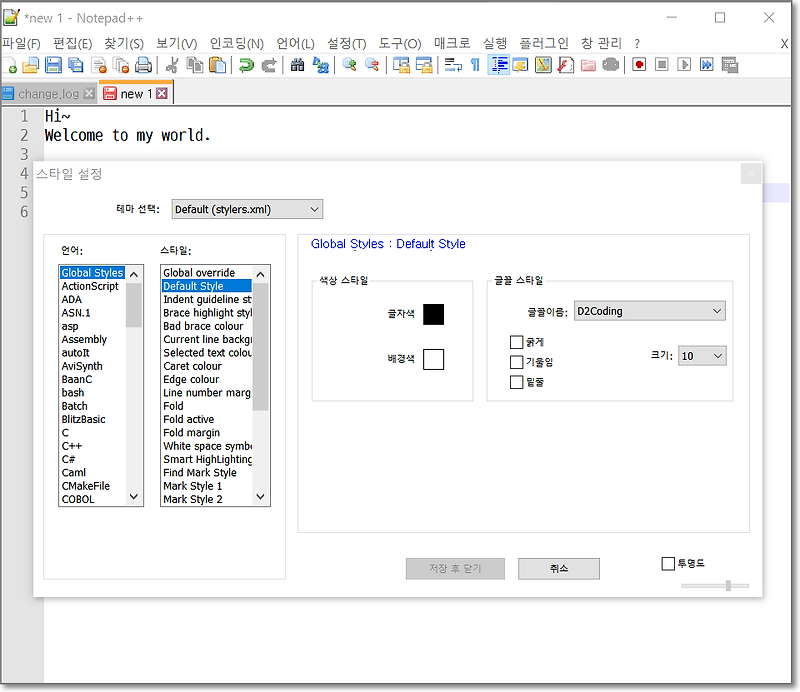Click the Save file icon

click(53, 65)
